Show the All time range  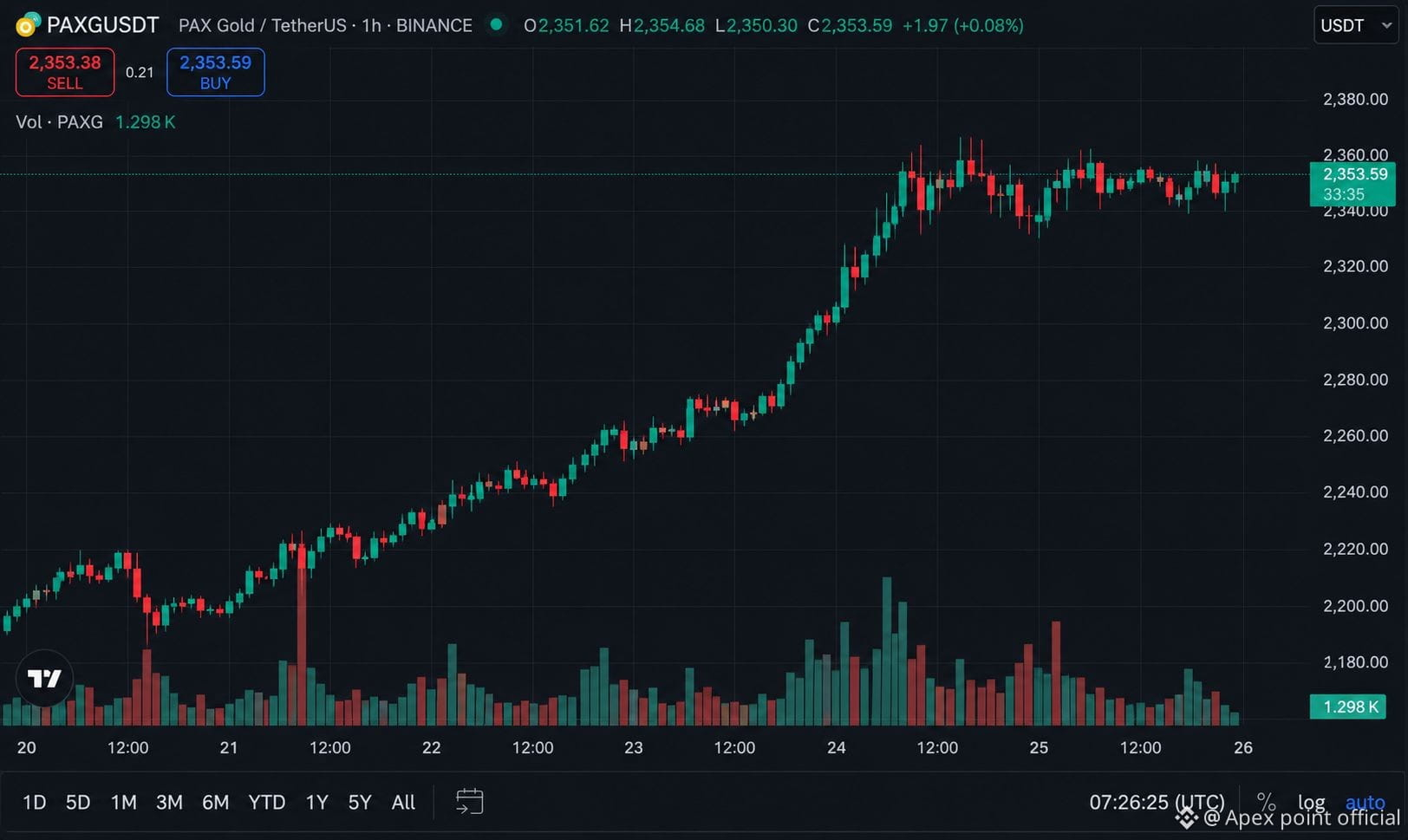pos(403,802)
